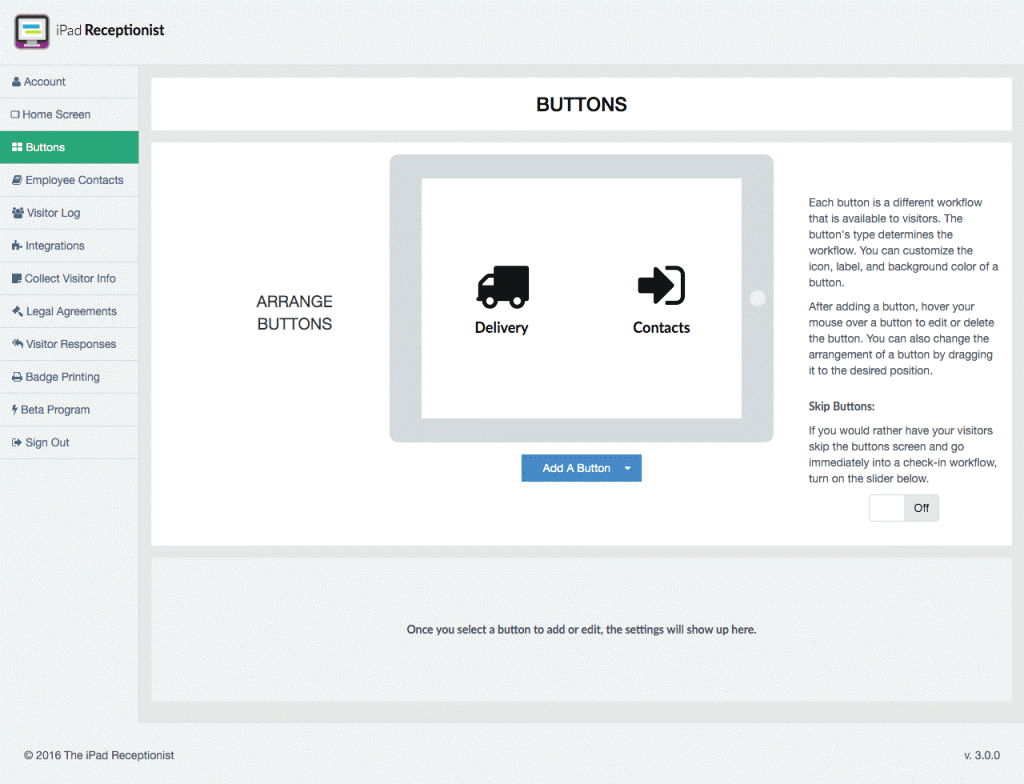
Task: Click the Collect Visitor Info form icon
Action: pos(16,278)
